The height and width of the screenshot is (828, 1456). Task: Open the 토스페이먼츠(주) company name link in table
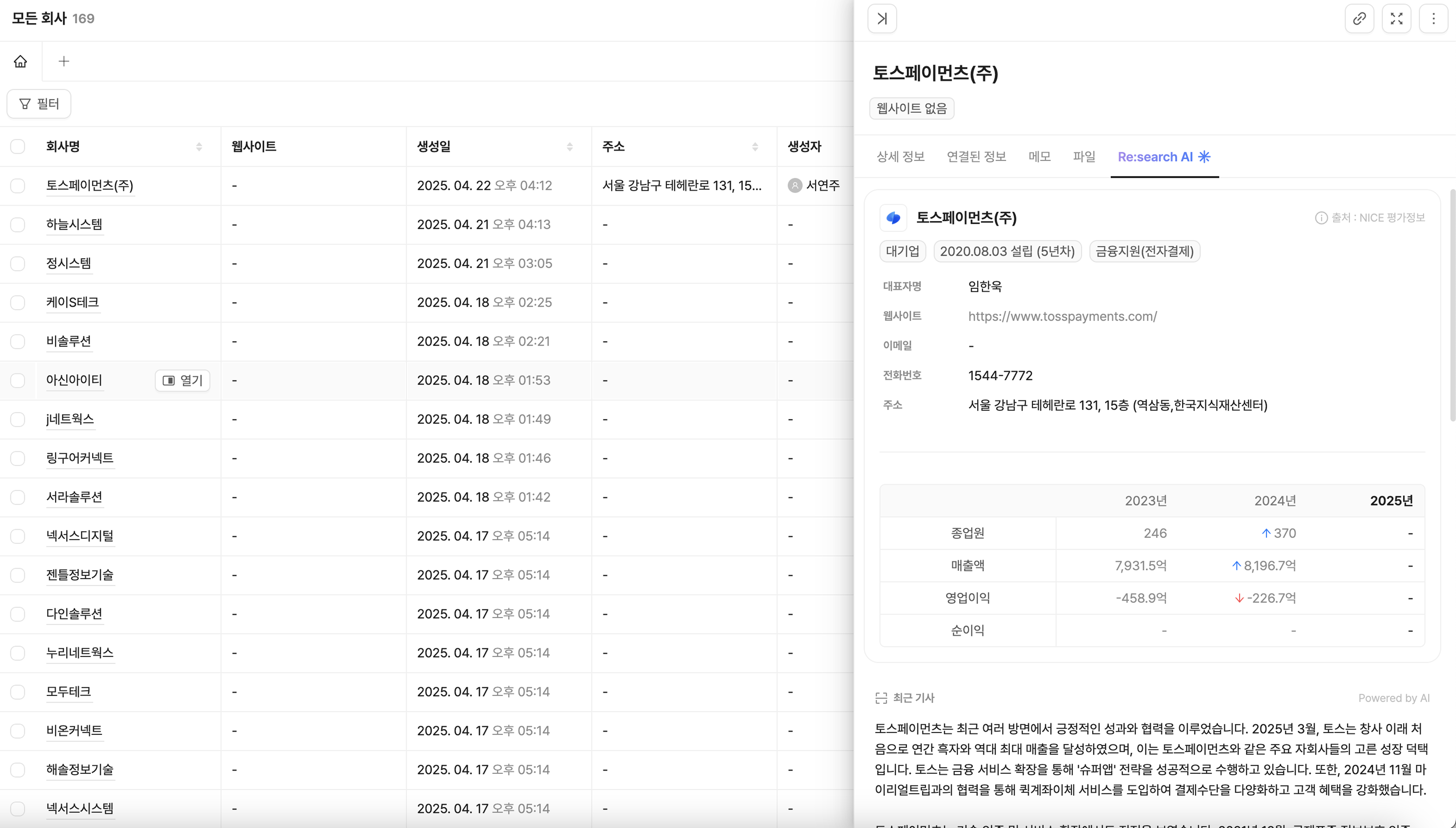pos(90,185)
